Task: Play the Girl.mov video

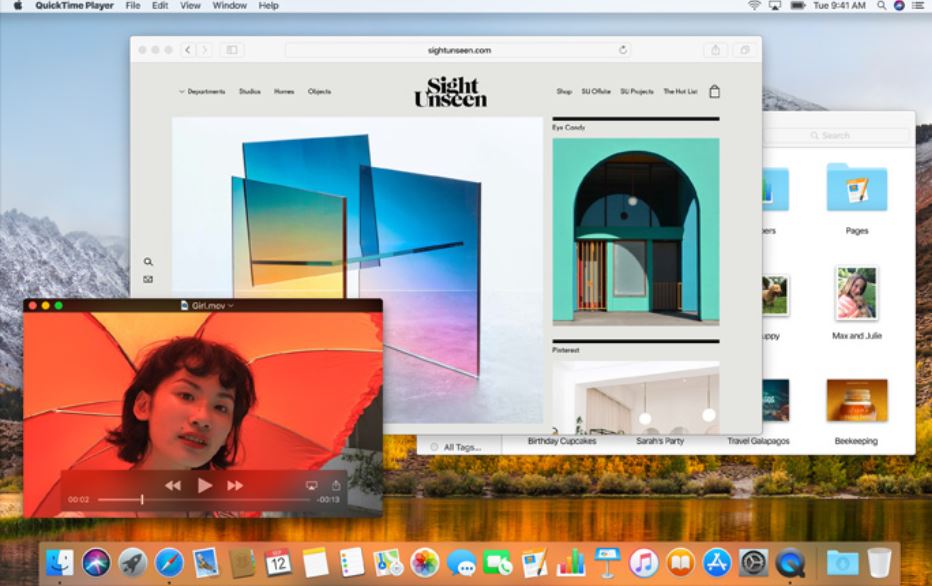Action: pos(204,486)
